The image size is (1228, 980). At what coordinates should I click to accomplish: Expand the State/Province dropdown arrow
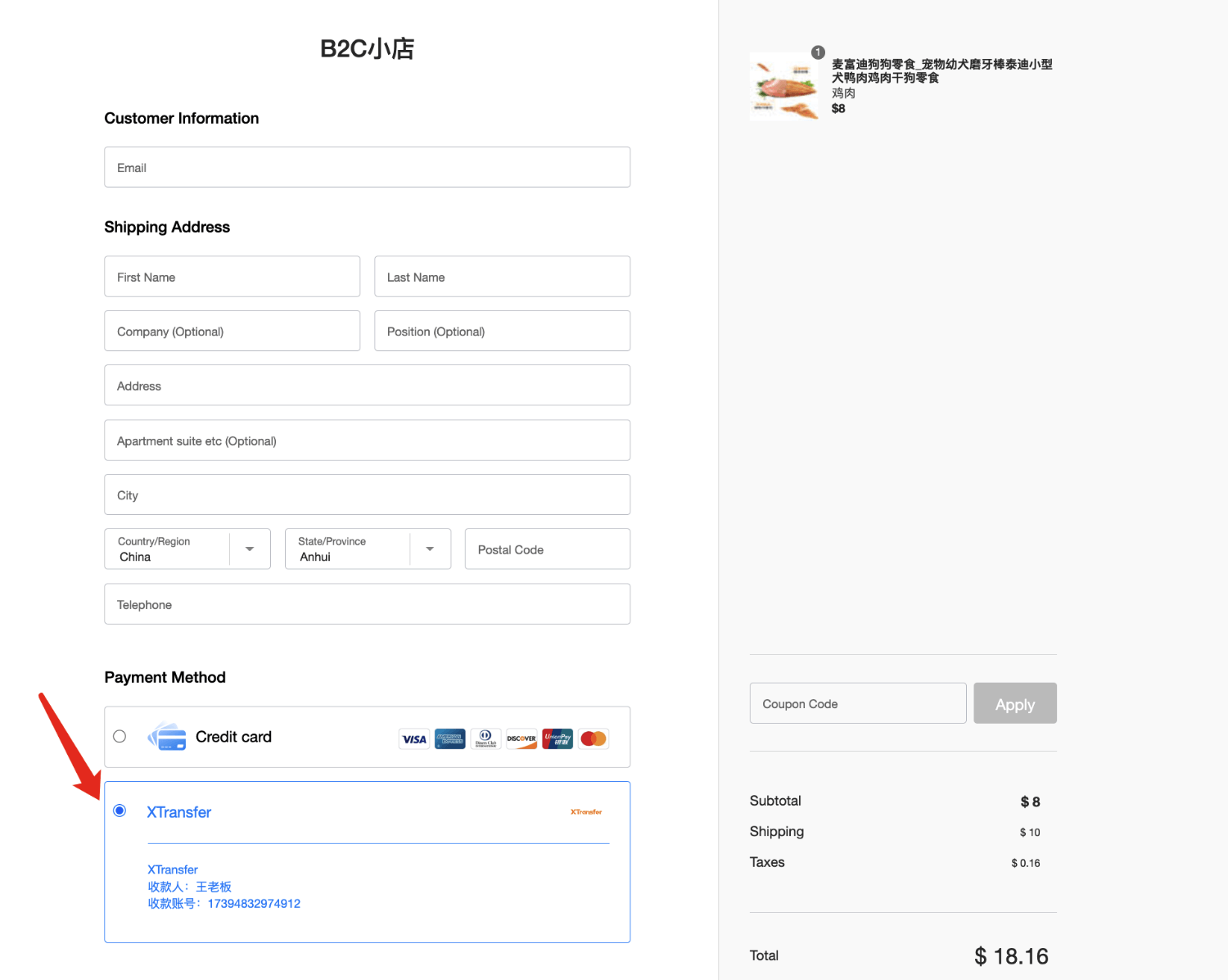pyautogui.click(x=430, y=549)
